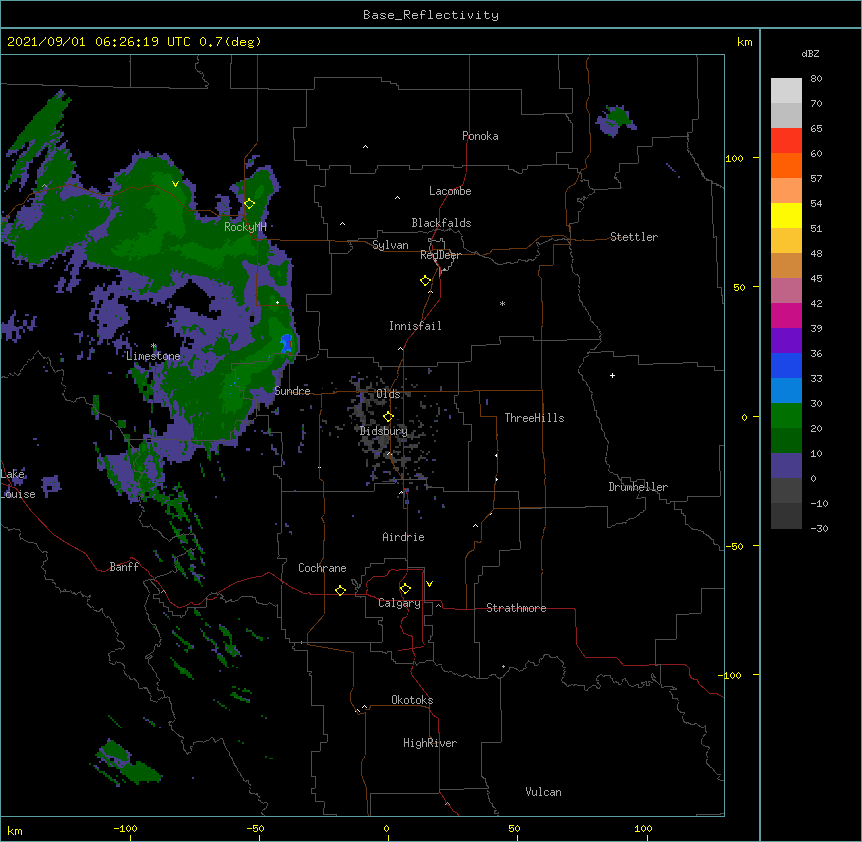Click the Okotoks town label
The image size is (862, 842).
[412, 700]
